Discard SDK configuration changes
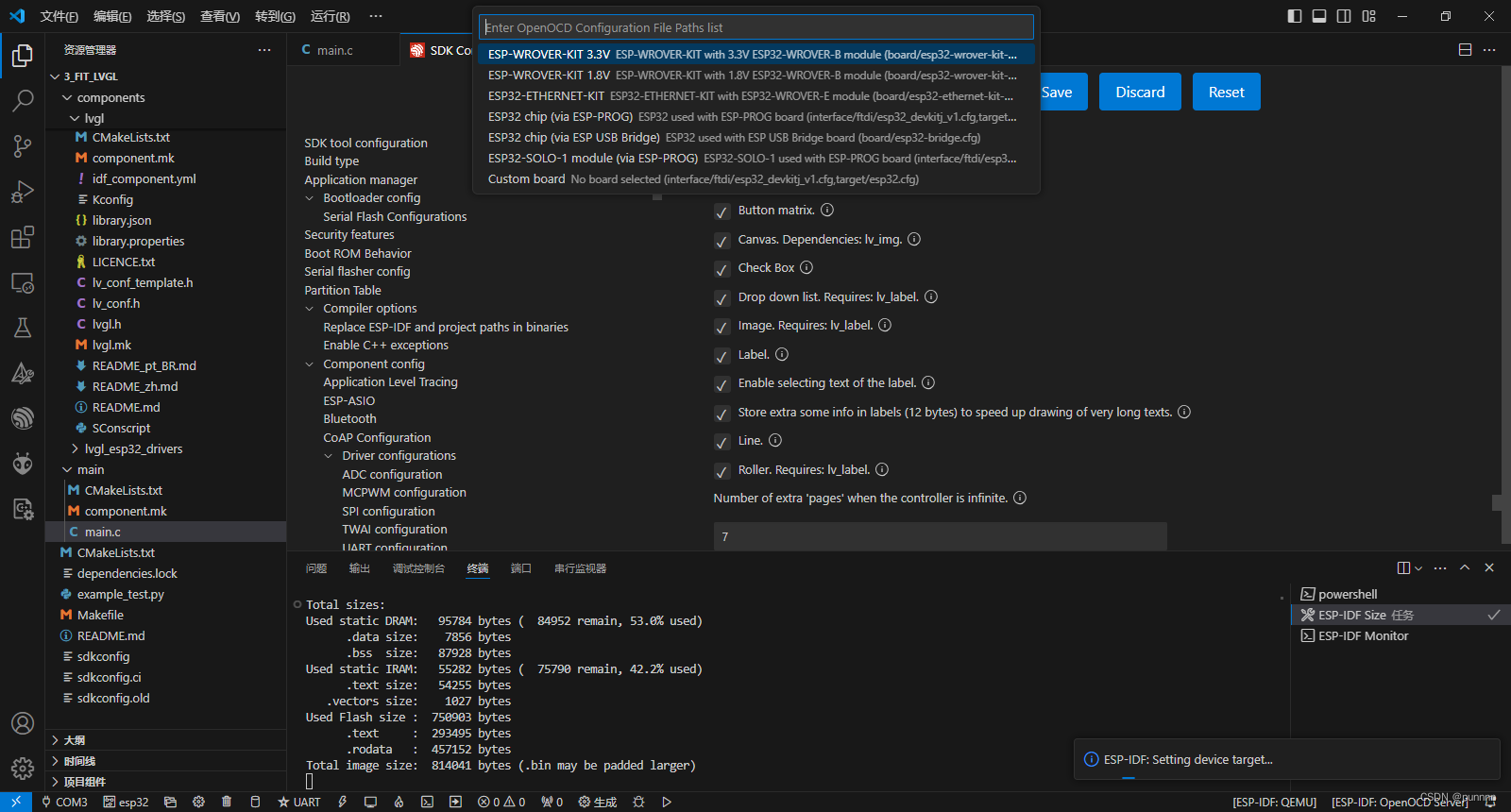This screenshot has height=812, width=1511. [x=1140, y=92]
